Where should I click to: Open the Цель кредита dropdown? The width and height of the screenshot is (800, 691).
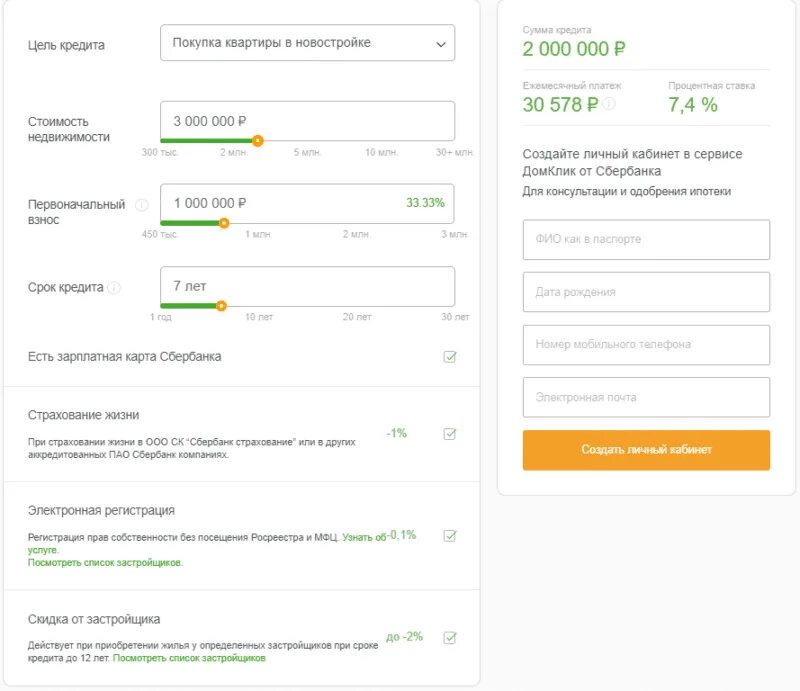click(307, 43)
